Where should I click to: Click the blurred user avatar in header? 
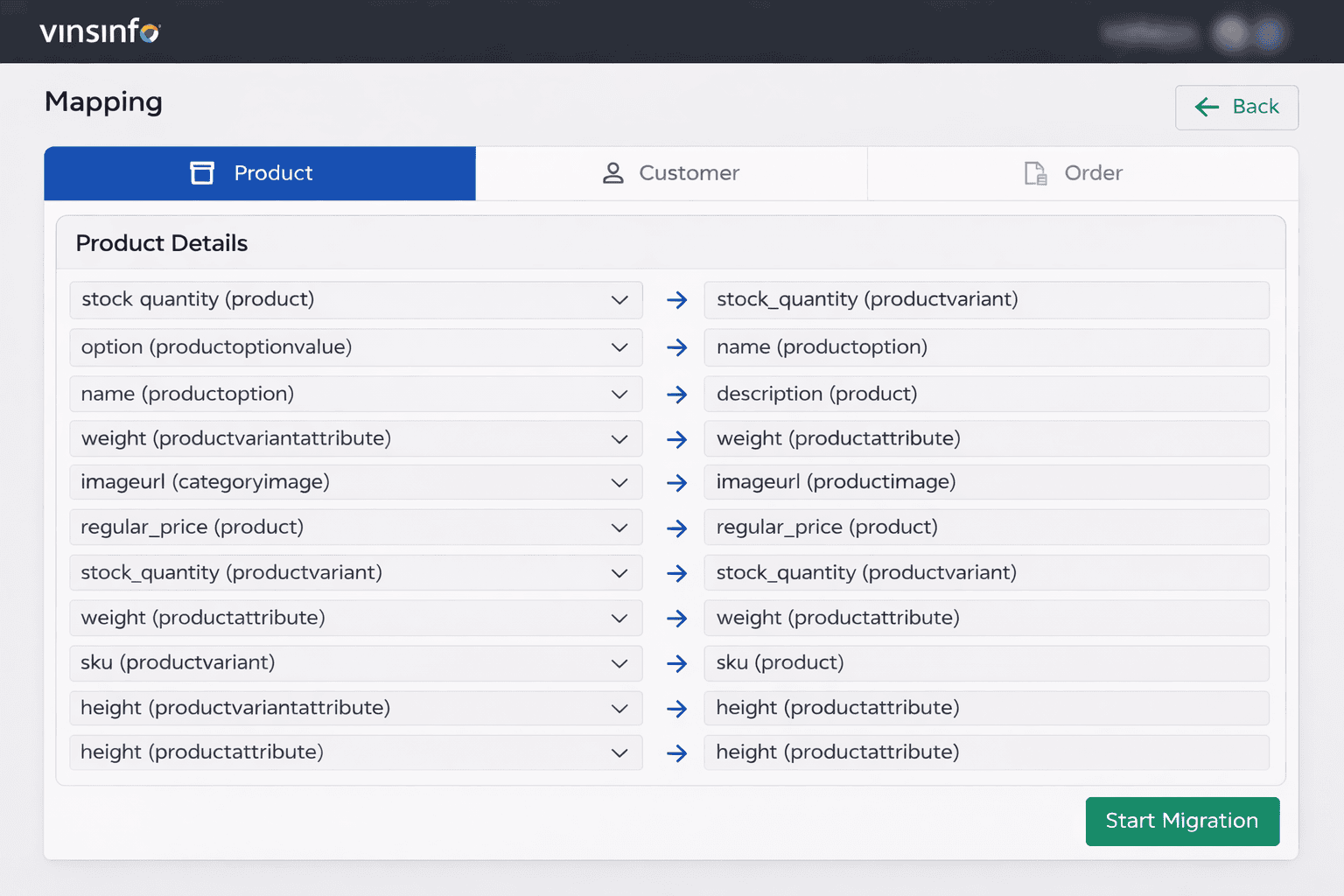pos(1231,33)
